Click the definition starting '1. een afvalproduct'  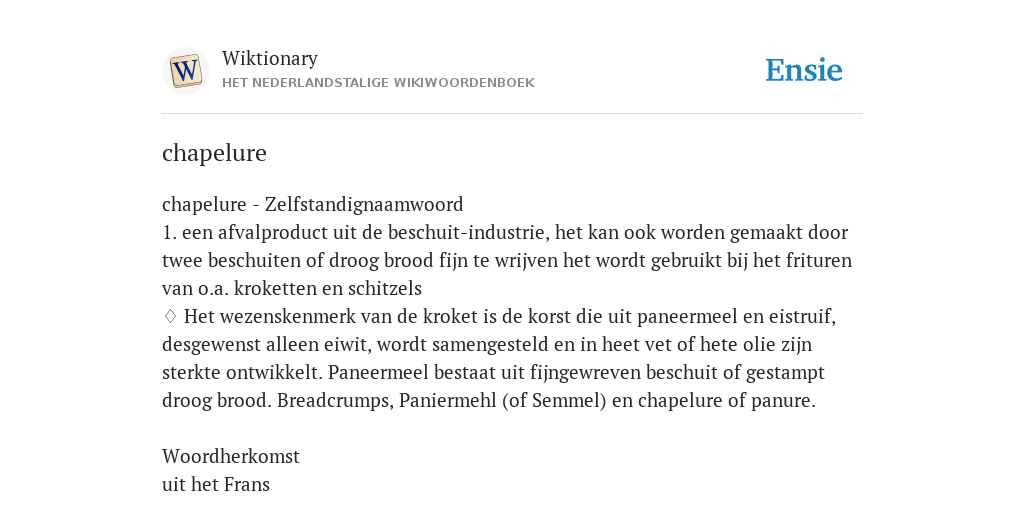(x=507, y=261)
